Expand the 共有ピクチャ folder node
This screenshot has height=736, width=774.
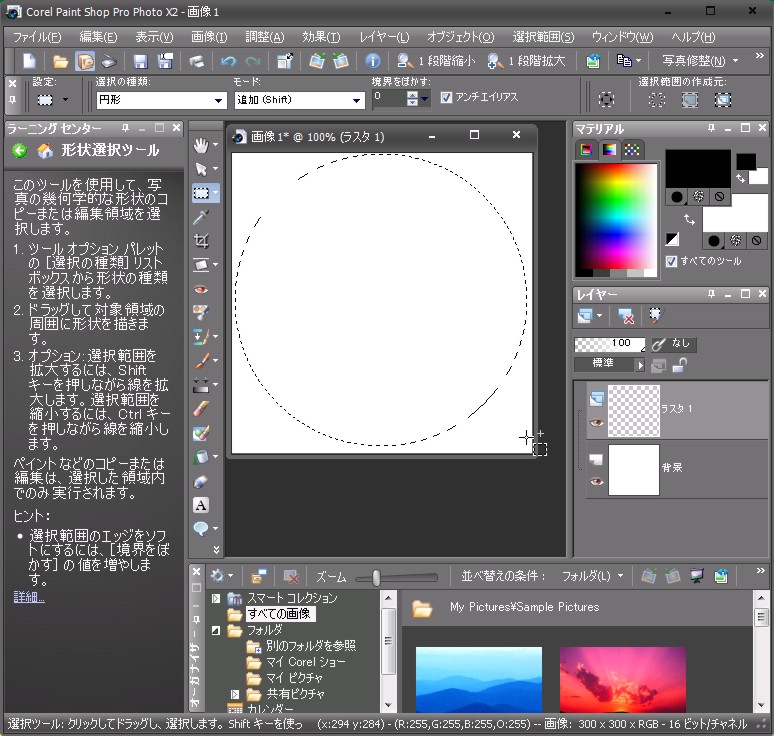[235, 695]
